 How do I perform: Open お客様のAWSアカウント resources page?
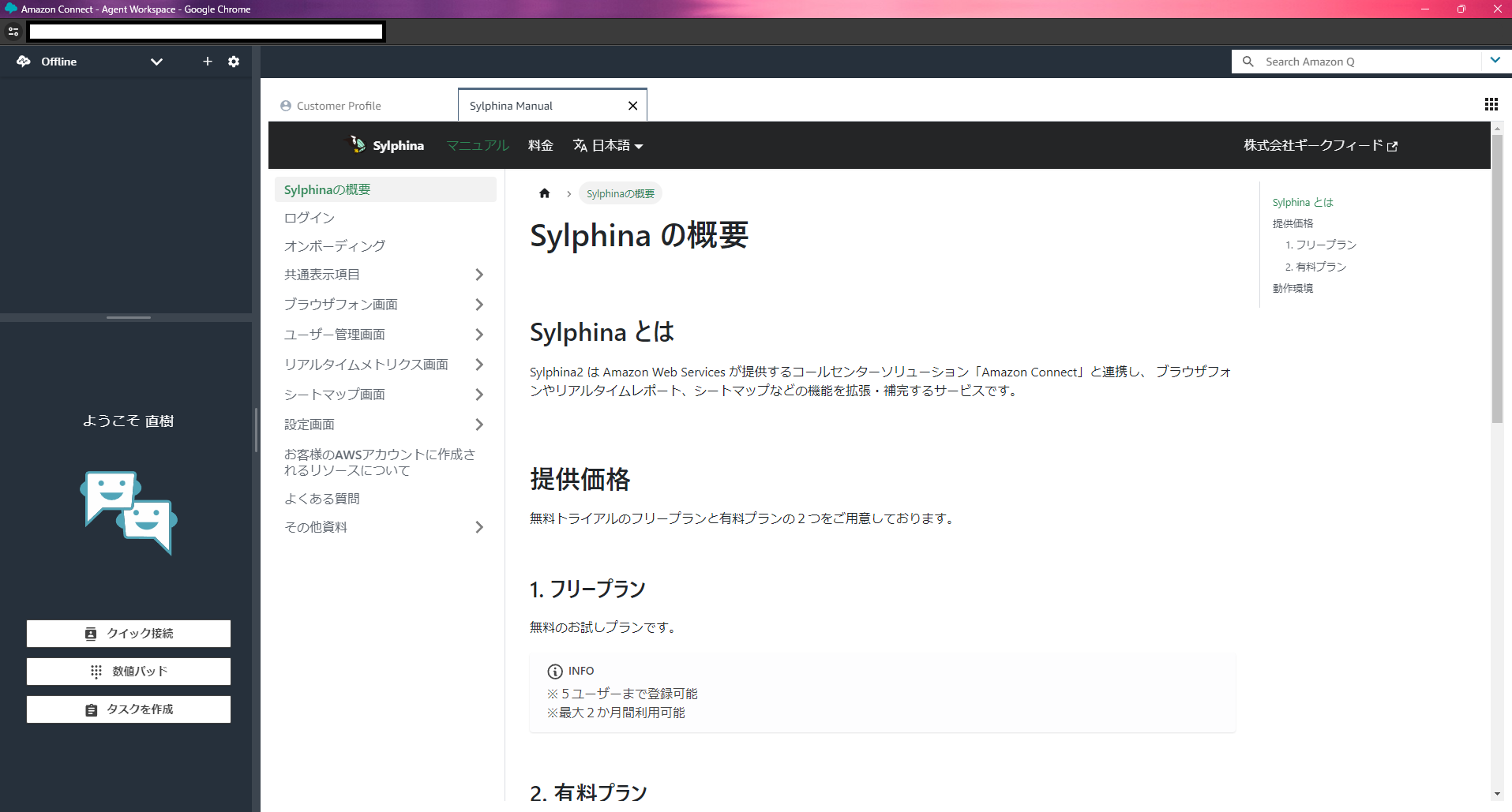point(380,462)
